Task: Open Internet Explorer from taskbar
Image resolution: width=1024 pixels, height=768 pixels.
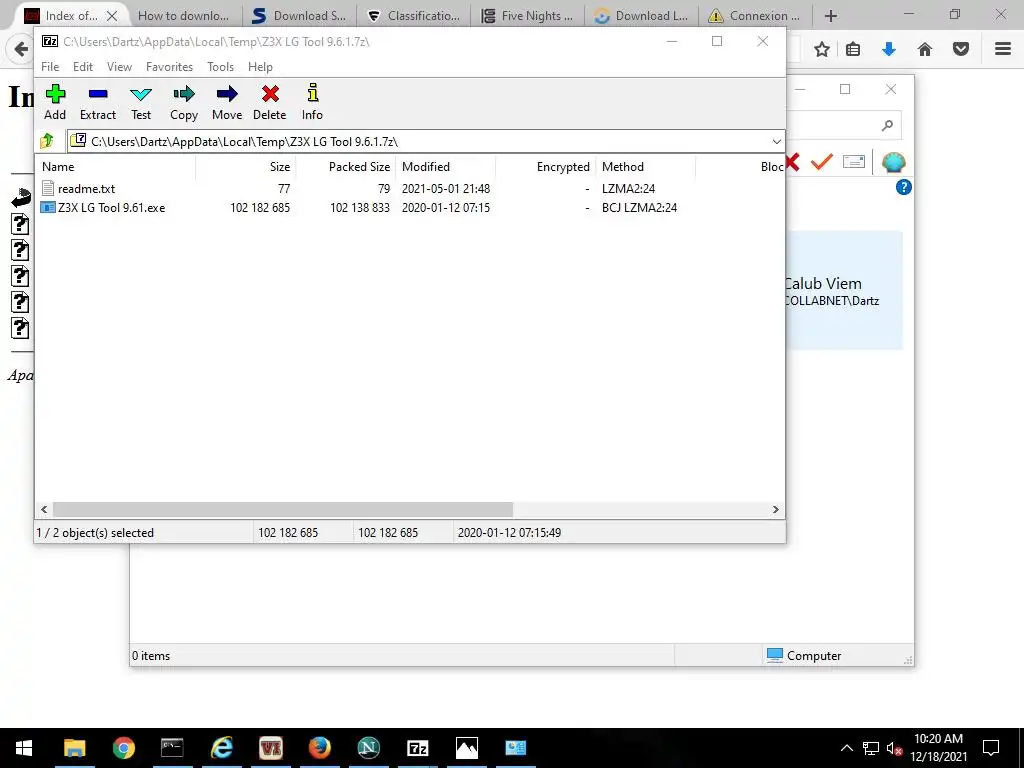Action: click(x=221, y=748)
